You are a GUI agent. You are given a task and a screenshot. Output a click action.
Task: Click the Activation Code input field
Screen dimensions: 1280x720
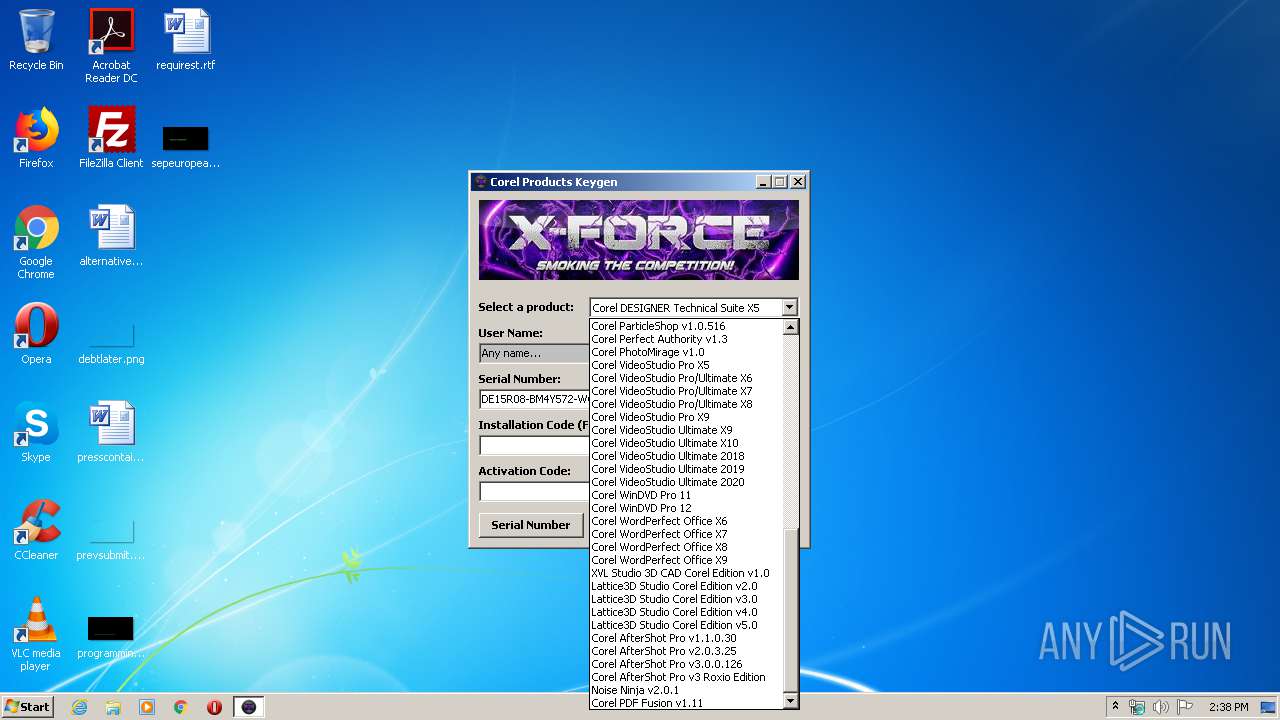tap(534, 491)
